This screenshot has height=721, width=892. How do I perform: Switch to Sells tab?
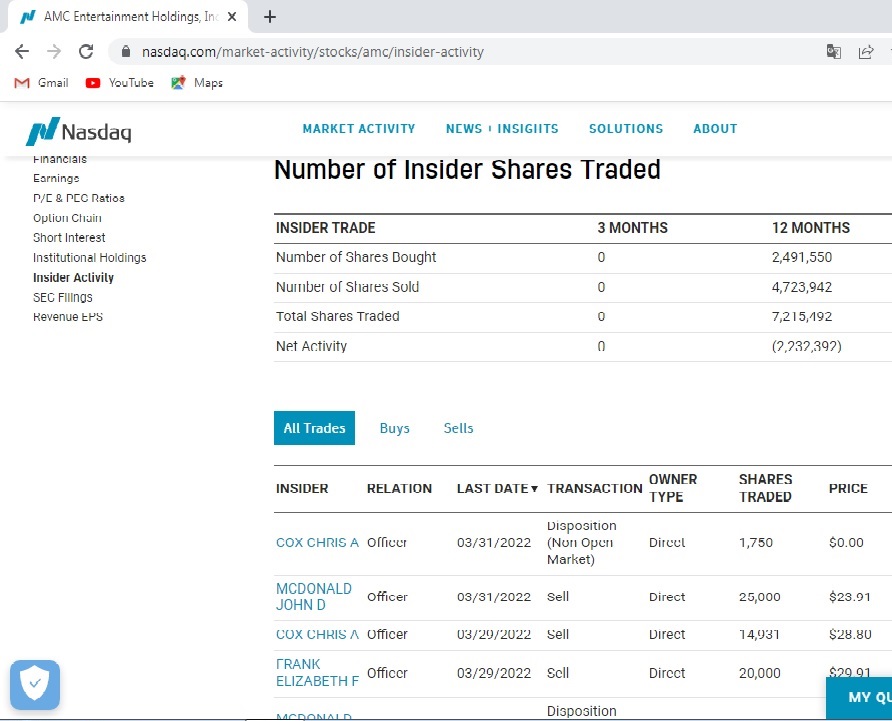pyautogui.click(x=458, y=428)
